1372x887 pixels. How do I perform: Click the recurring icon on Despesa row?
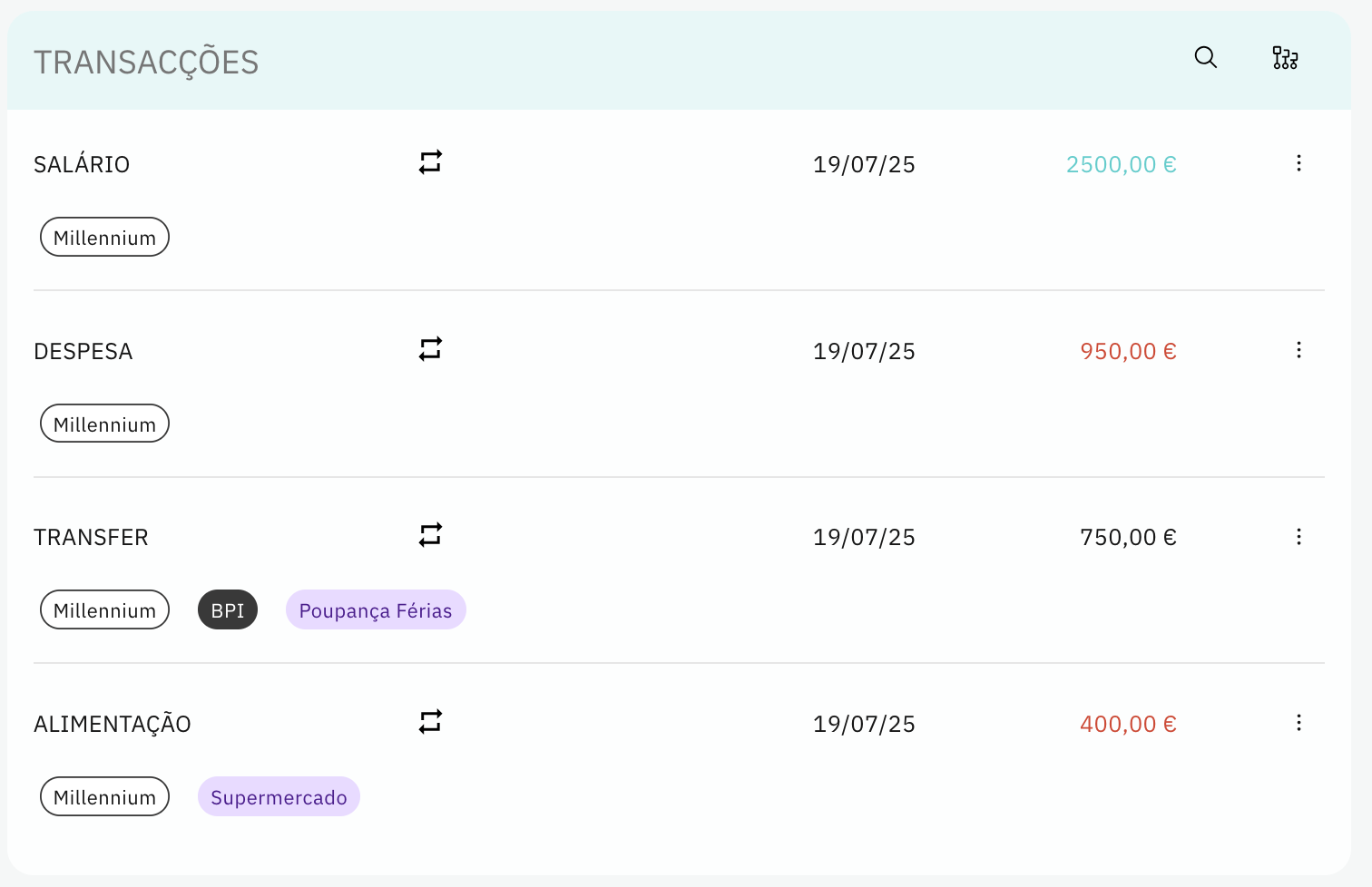(x=430, y=349)
